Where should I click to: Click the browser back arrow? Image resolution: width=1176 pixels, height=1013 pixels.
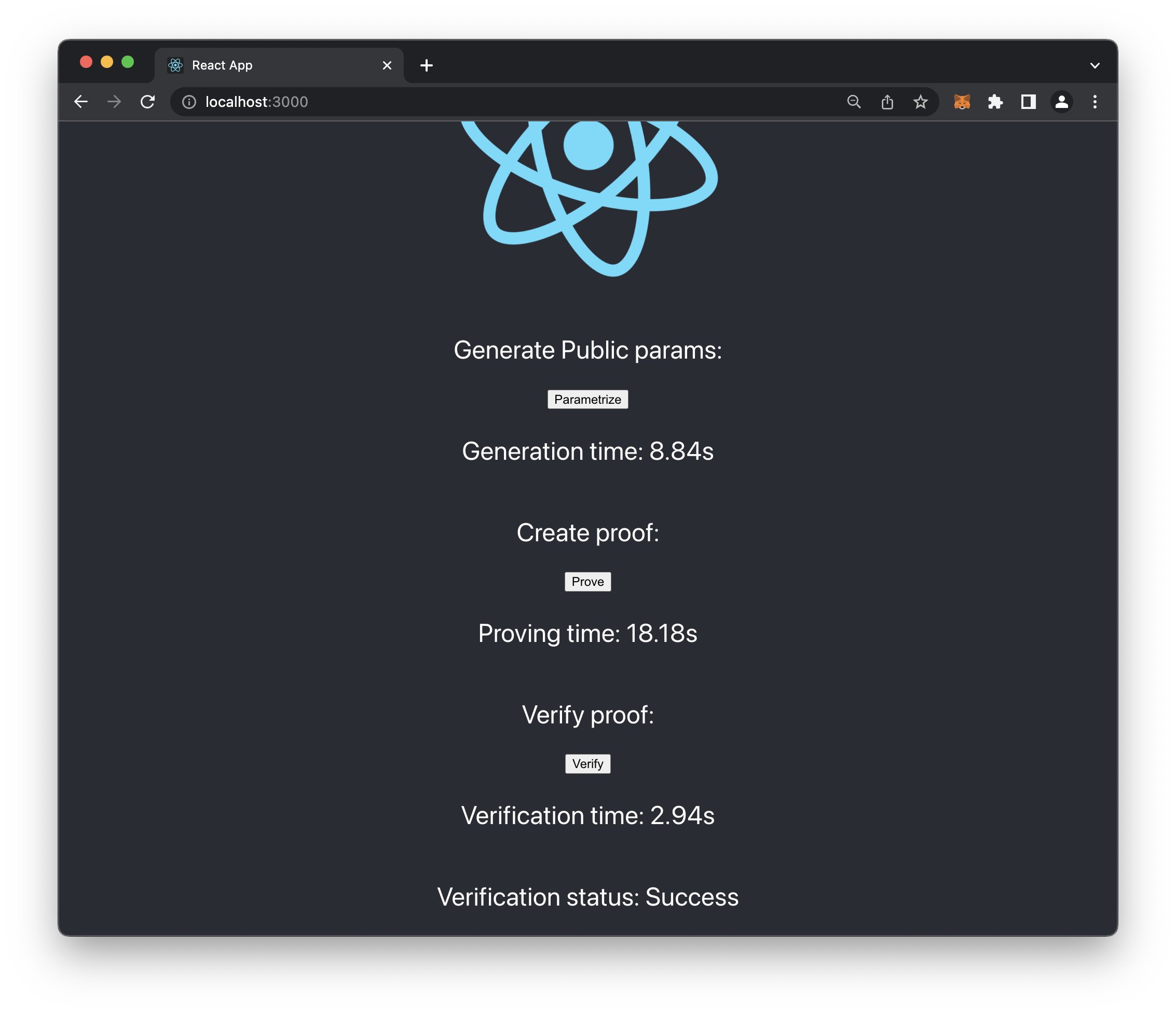(81, 102)
